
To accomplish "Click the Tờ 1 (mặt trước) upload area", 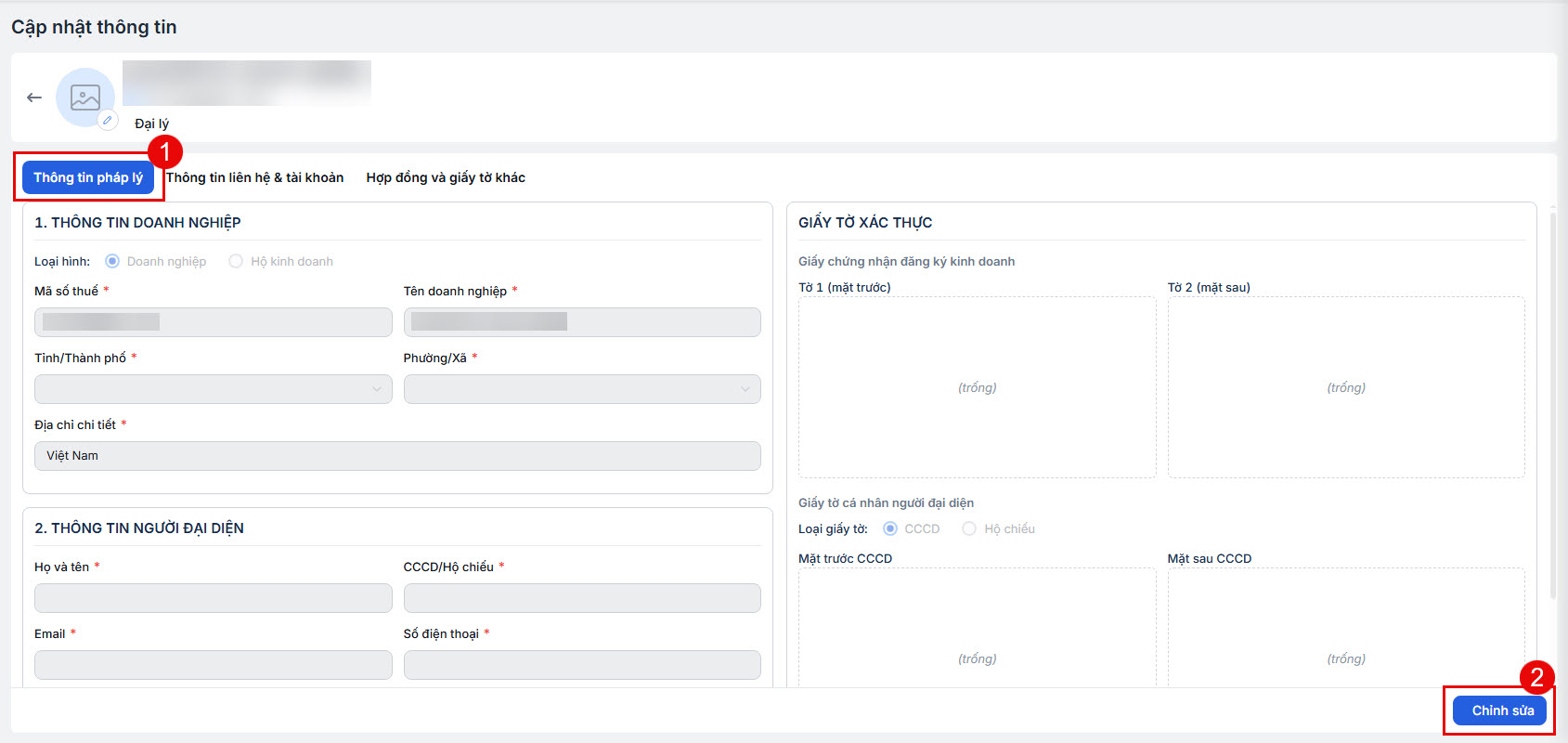I will coord(978,387).
